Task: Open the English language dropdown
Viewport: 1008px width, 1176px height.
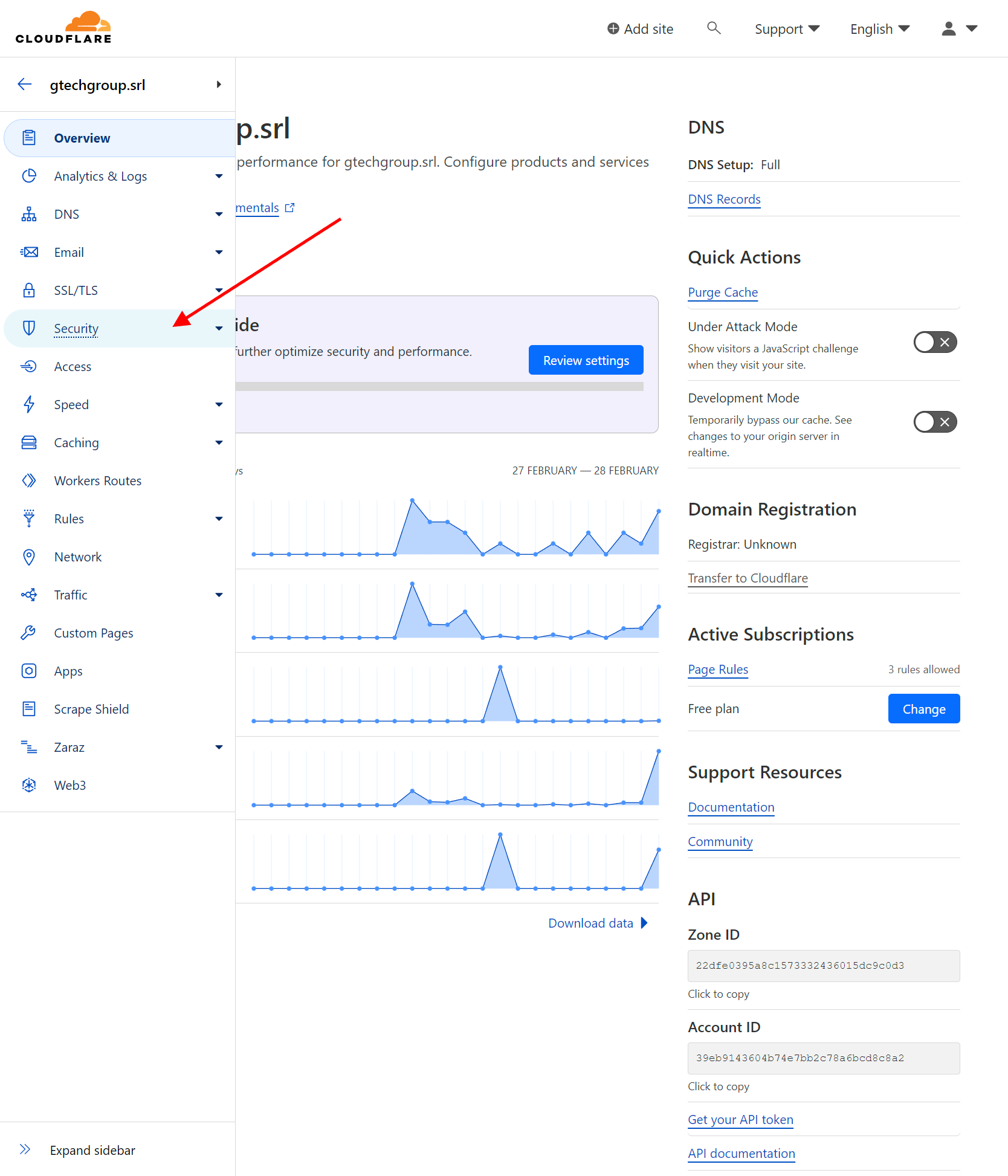Action: tap(879, 29)
